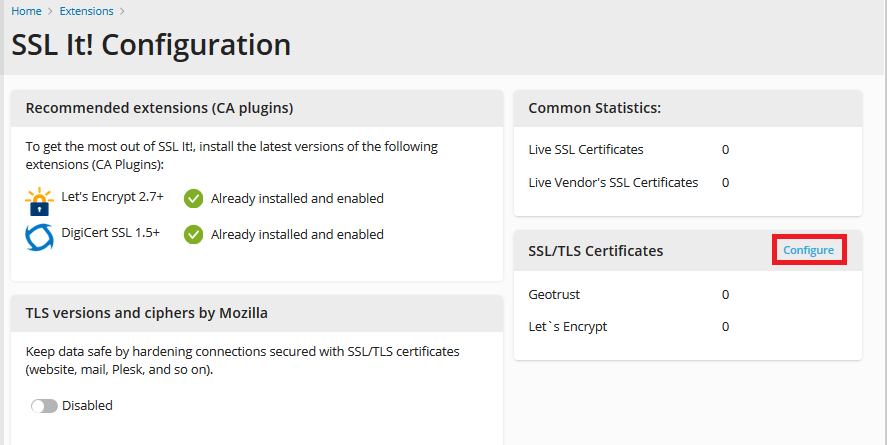Click the SSL/TLS Certificates panel title
This screenshot has width=887, height=445.
click(x=595, y=250)
